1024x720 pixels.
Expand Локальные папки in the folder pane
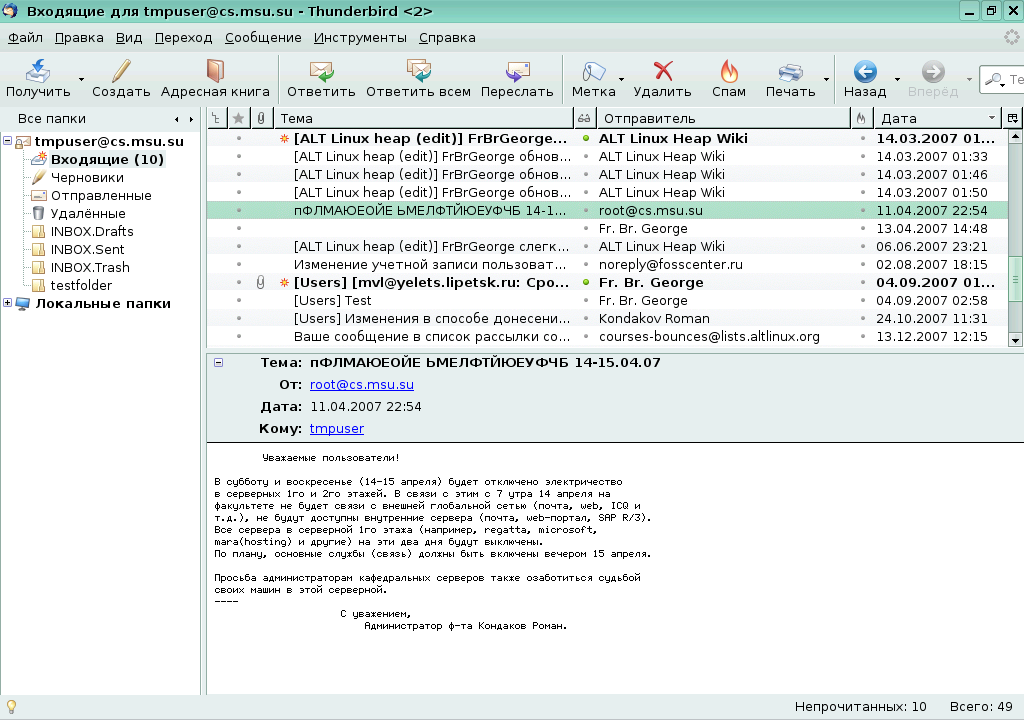pos(9,303)
